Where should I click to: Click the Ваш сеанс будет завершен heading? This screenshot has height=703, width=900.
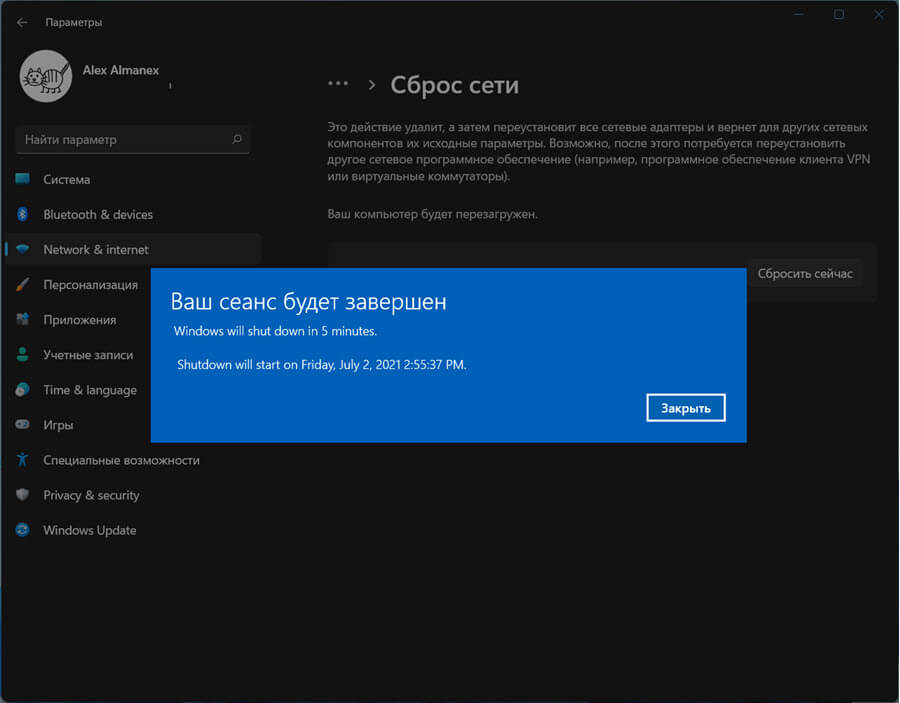(x=308, y=301)
